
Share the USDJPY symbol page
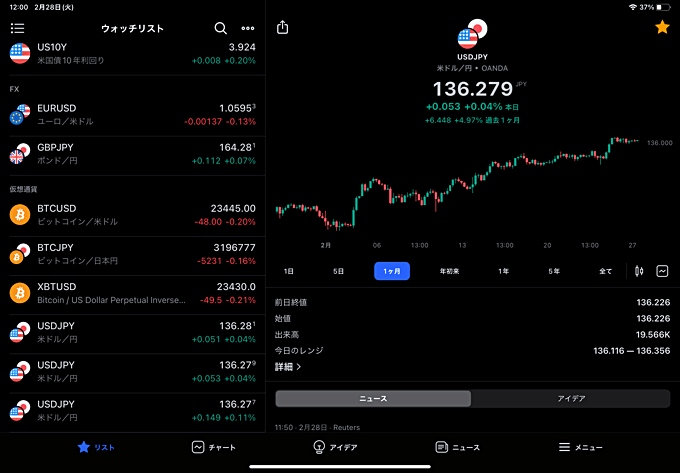click(x=282, y=27)
